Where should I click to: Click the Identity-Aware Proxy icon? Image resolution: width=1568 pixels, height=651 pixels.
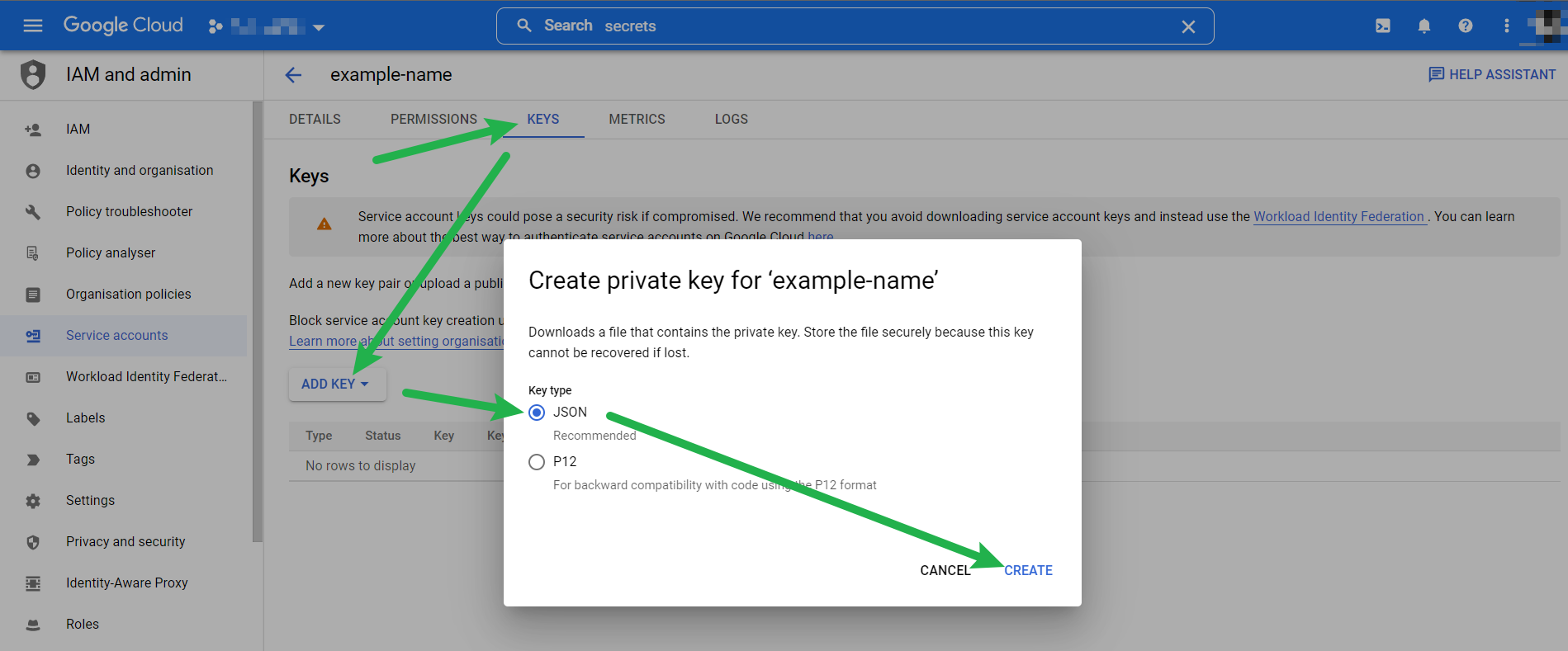(x=33, y=583)
